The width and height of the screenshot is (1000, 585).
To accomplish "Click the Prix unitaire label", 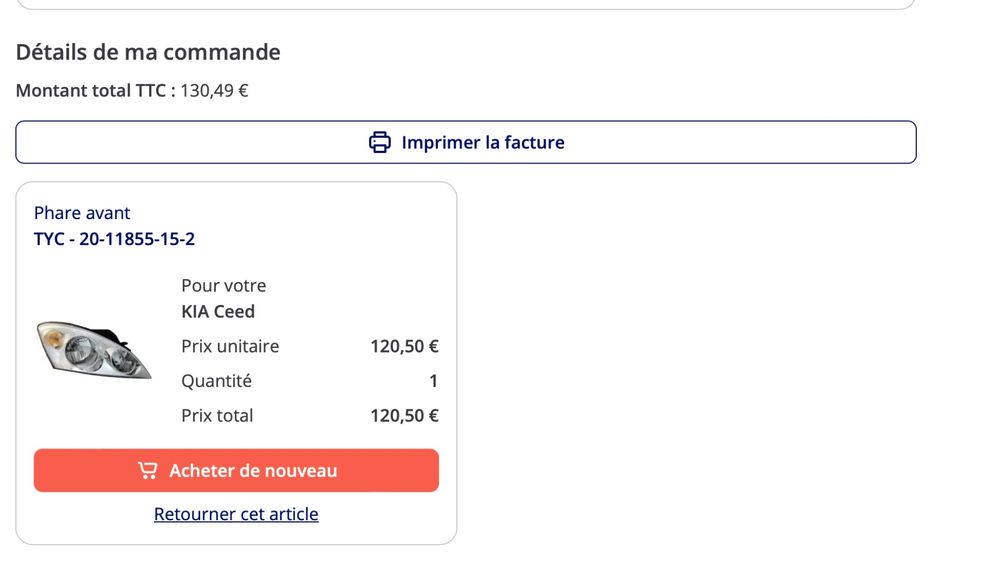I will click(x=230, y=346).
